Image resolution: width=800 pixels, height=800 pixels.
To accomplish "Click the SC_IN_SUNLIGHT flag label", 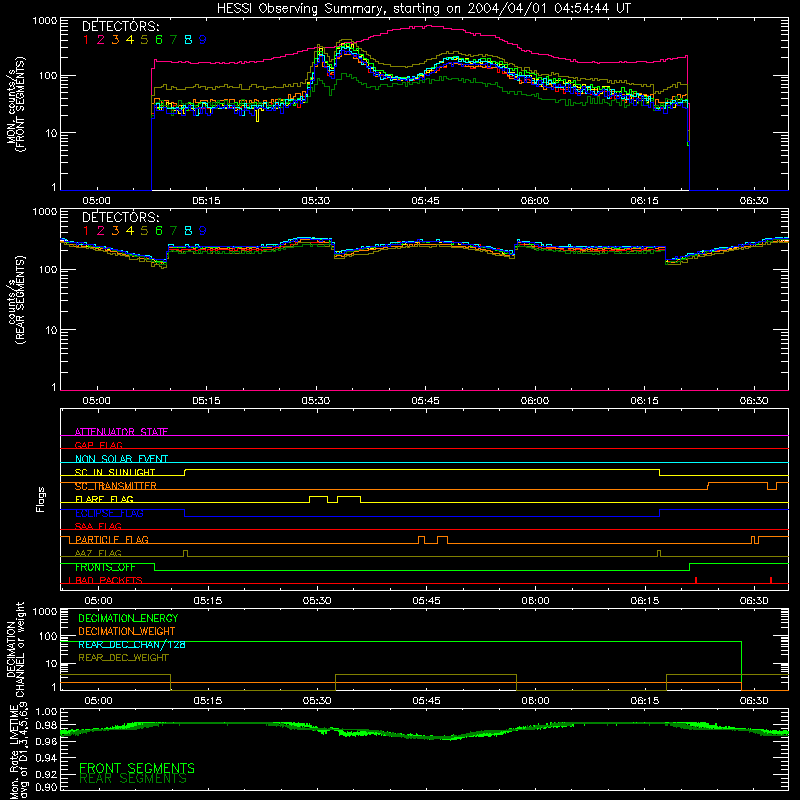I will click(x=115, y=472).
